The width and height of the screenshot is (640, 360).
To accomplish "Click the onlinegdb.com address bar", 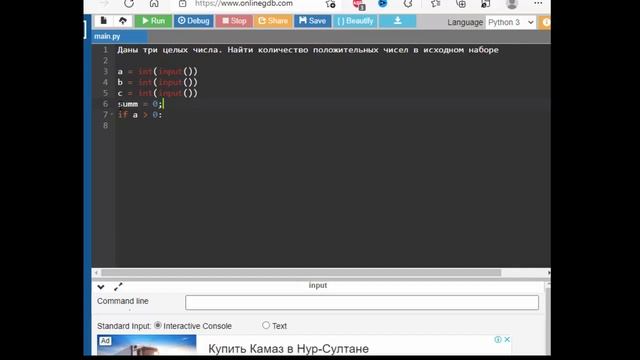I will (x=244, y=4).
